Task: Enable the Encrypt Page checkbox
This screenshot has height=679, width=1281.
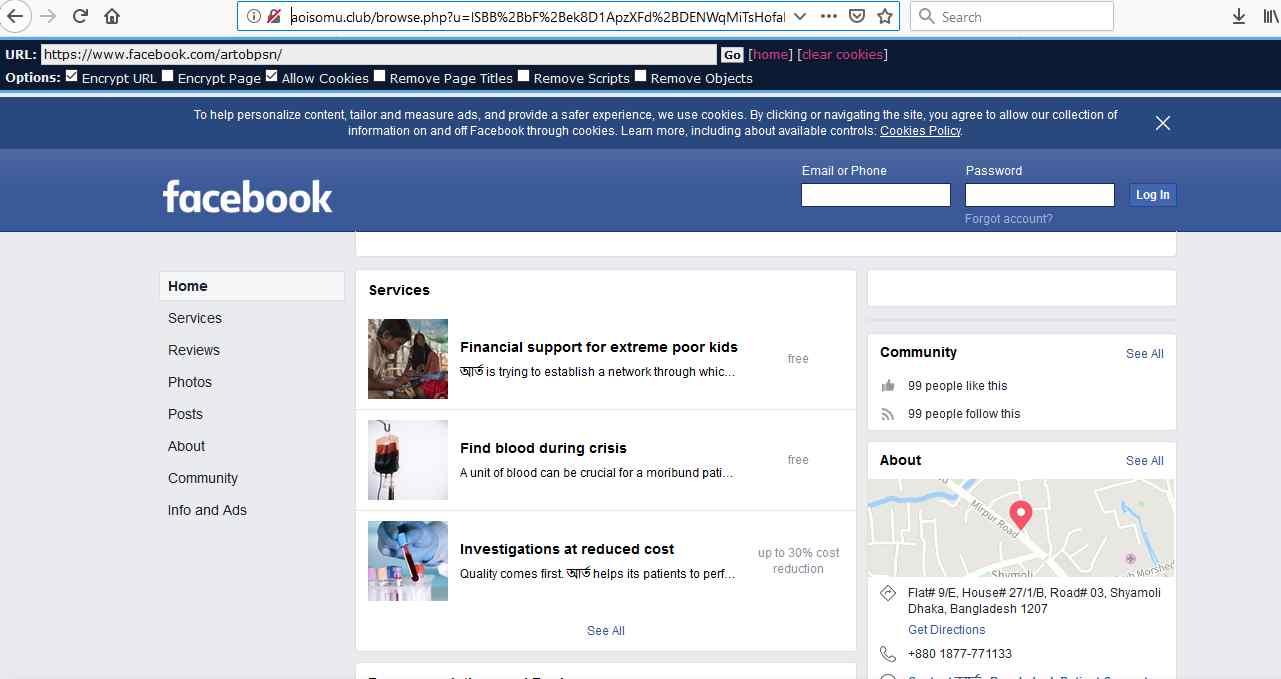Action: 168,76
